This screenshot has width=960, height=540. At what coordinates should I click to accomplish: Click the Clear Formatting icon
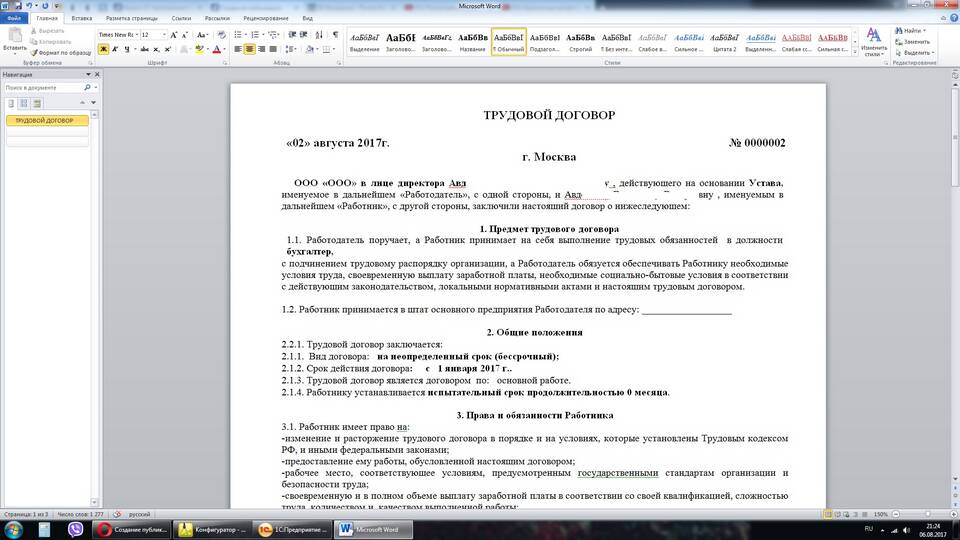click(221, 35)
